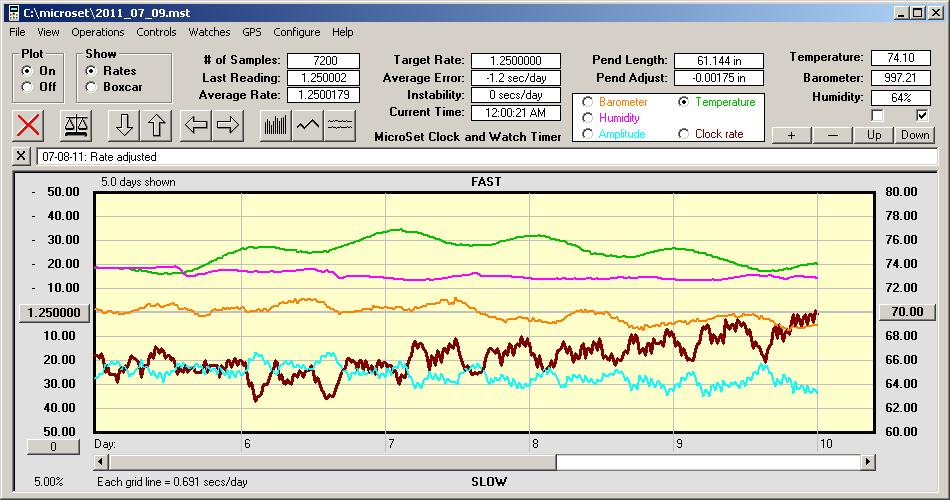
Task: Click the Last Reading value field
Action: coord(324,78)
